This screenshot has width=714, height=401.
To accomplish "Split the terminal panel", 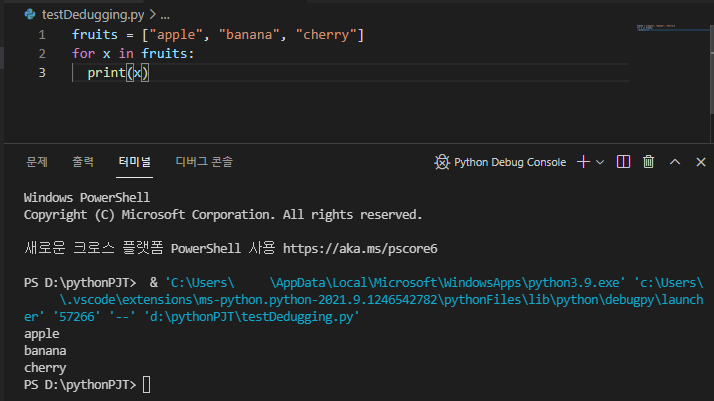I will tap(623, 162).
